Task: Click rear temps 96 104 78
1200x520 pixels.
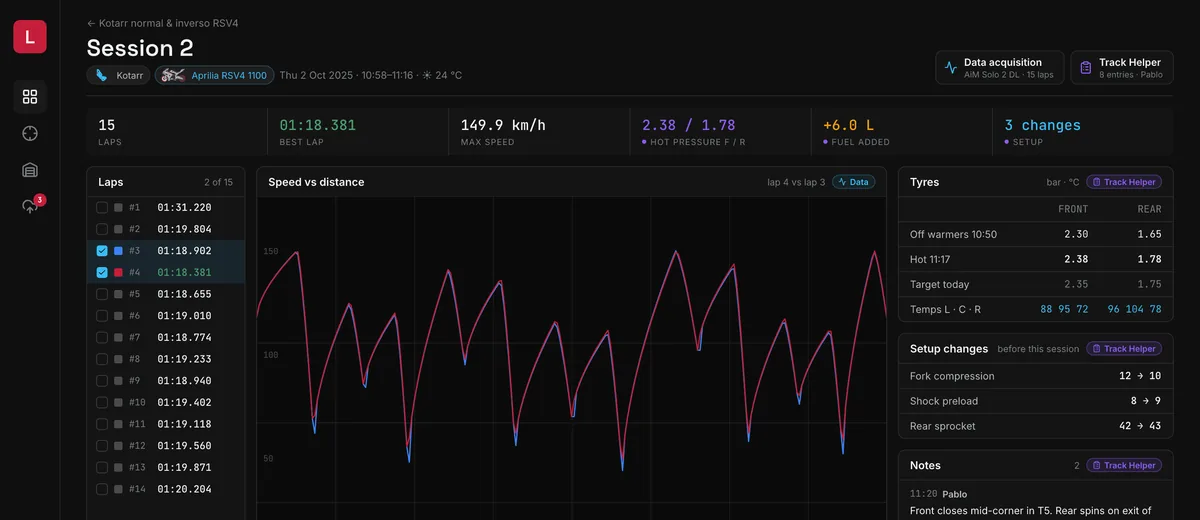Action: [x=1134, y=309]
